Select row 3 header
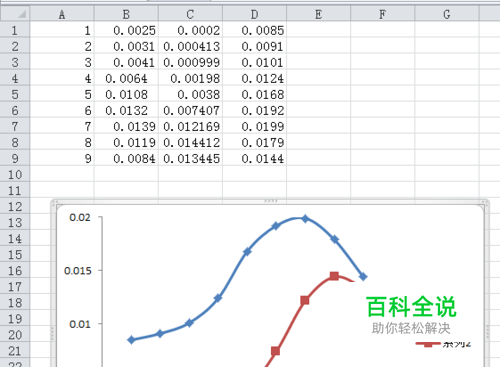Screen dimensions: 500x367 [x=15, y=62]
